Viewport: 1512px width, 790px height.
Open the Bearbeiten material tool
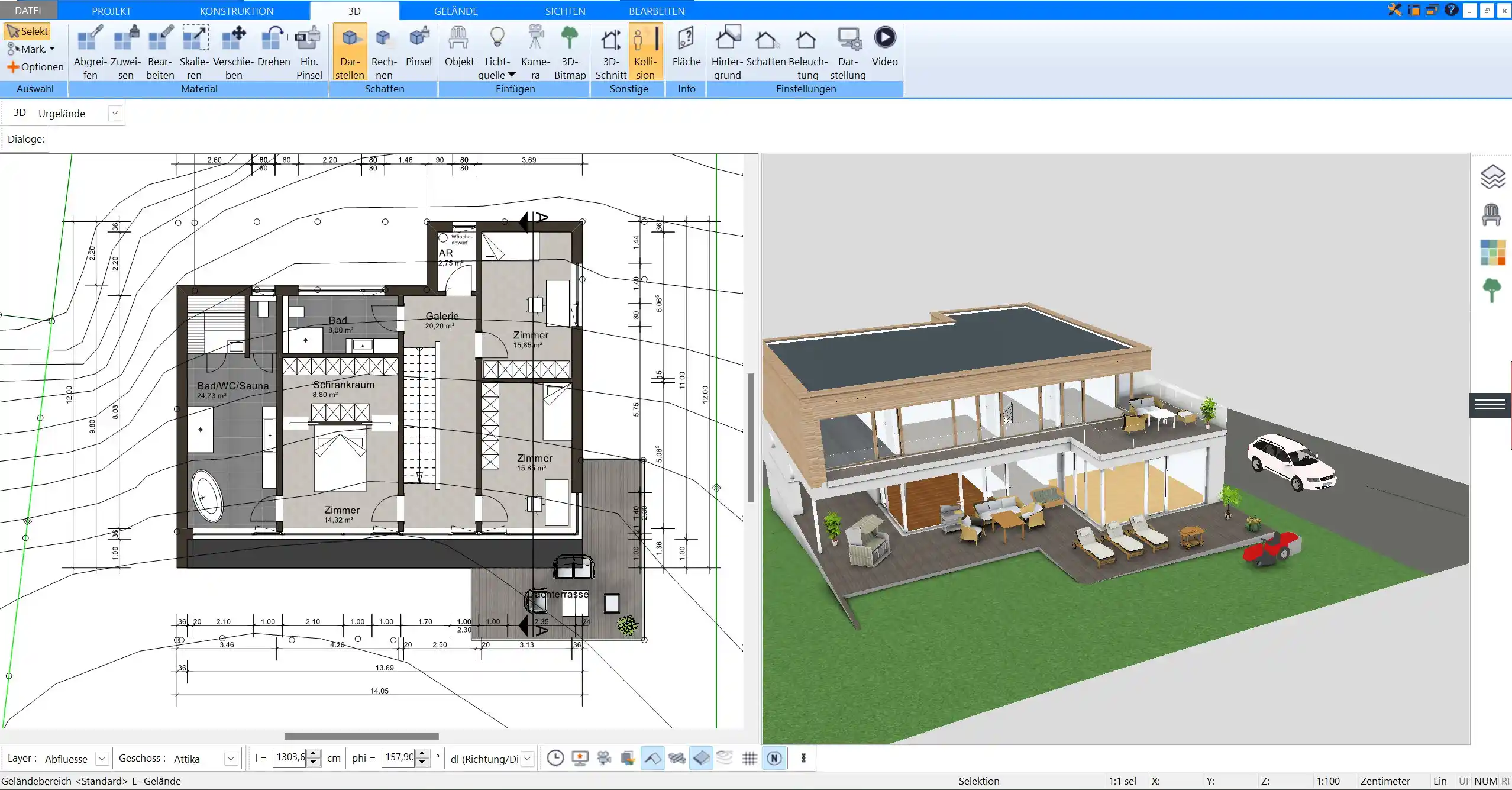pos(160,52)
